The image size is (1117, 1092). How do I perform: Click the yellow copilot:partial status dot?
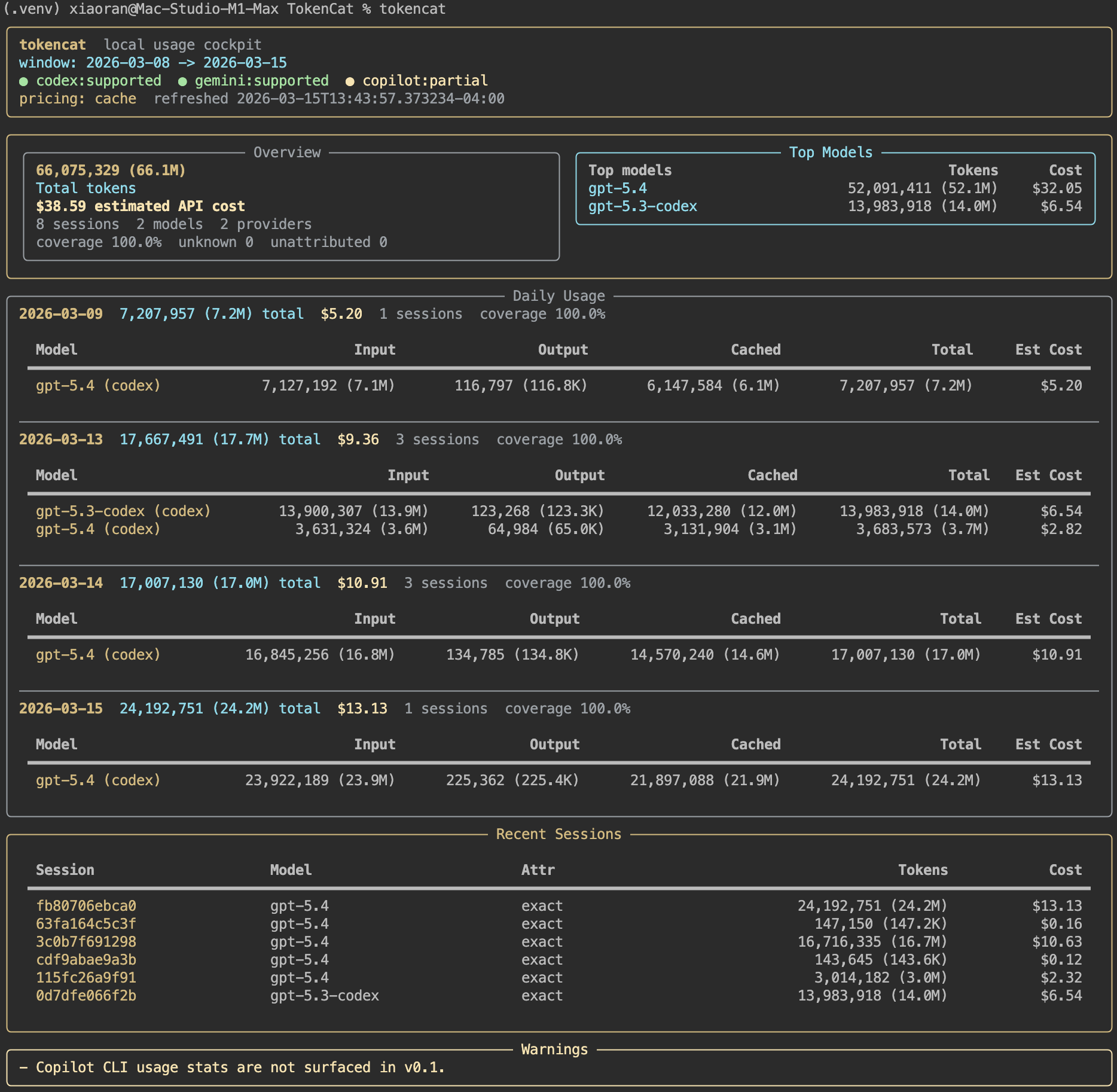[350, 81]
